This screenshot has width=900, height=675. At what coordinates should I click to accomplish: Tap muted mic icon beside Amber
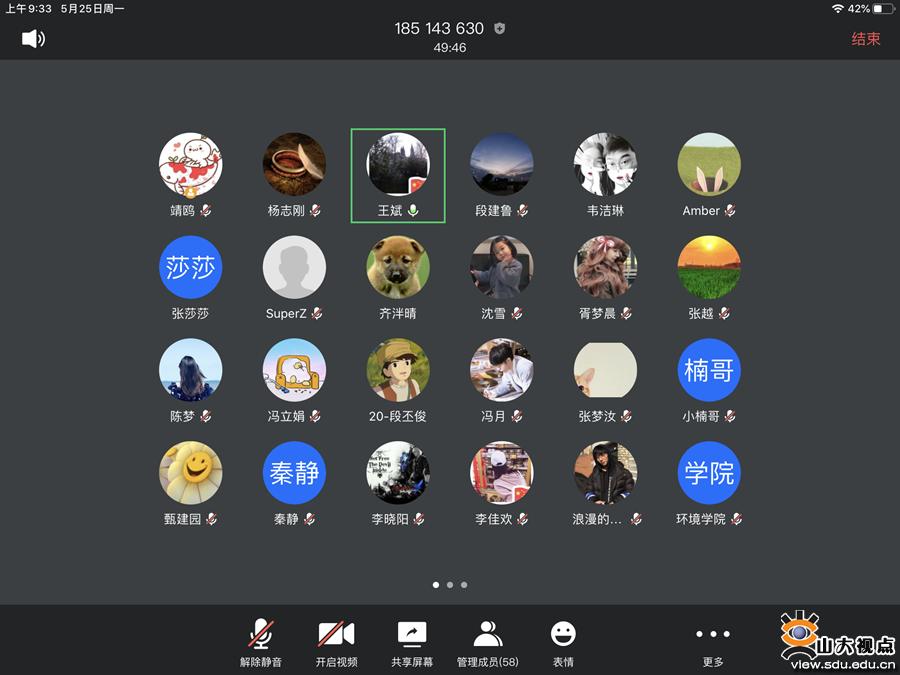730,211
